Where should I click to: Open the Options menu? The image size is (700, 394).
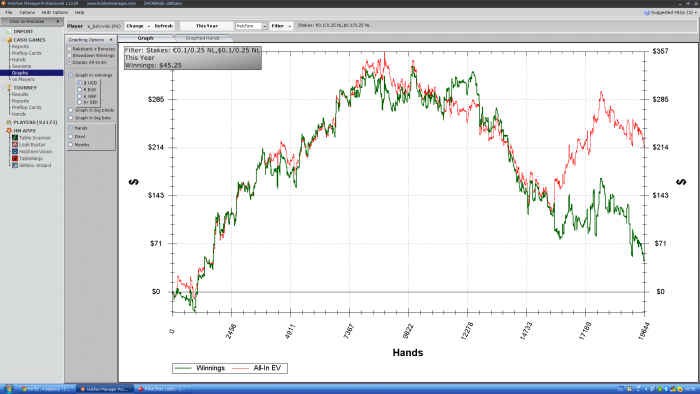27,12
